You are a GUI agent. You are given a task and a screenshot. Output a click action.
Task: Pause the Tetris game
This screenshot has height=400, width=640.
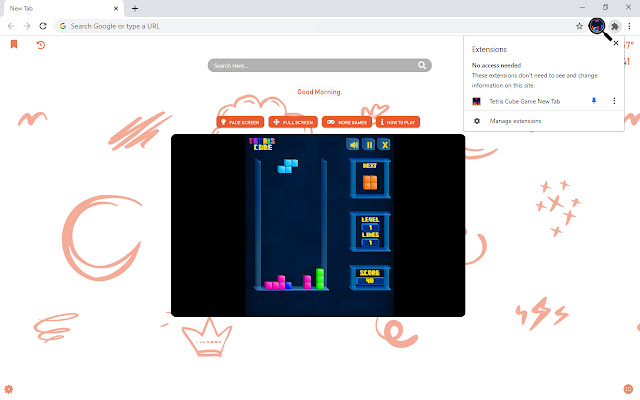(369, 144)
